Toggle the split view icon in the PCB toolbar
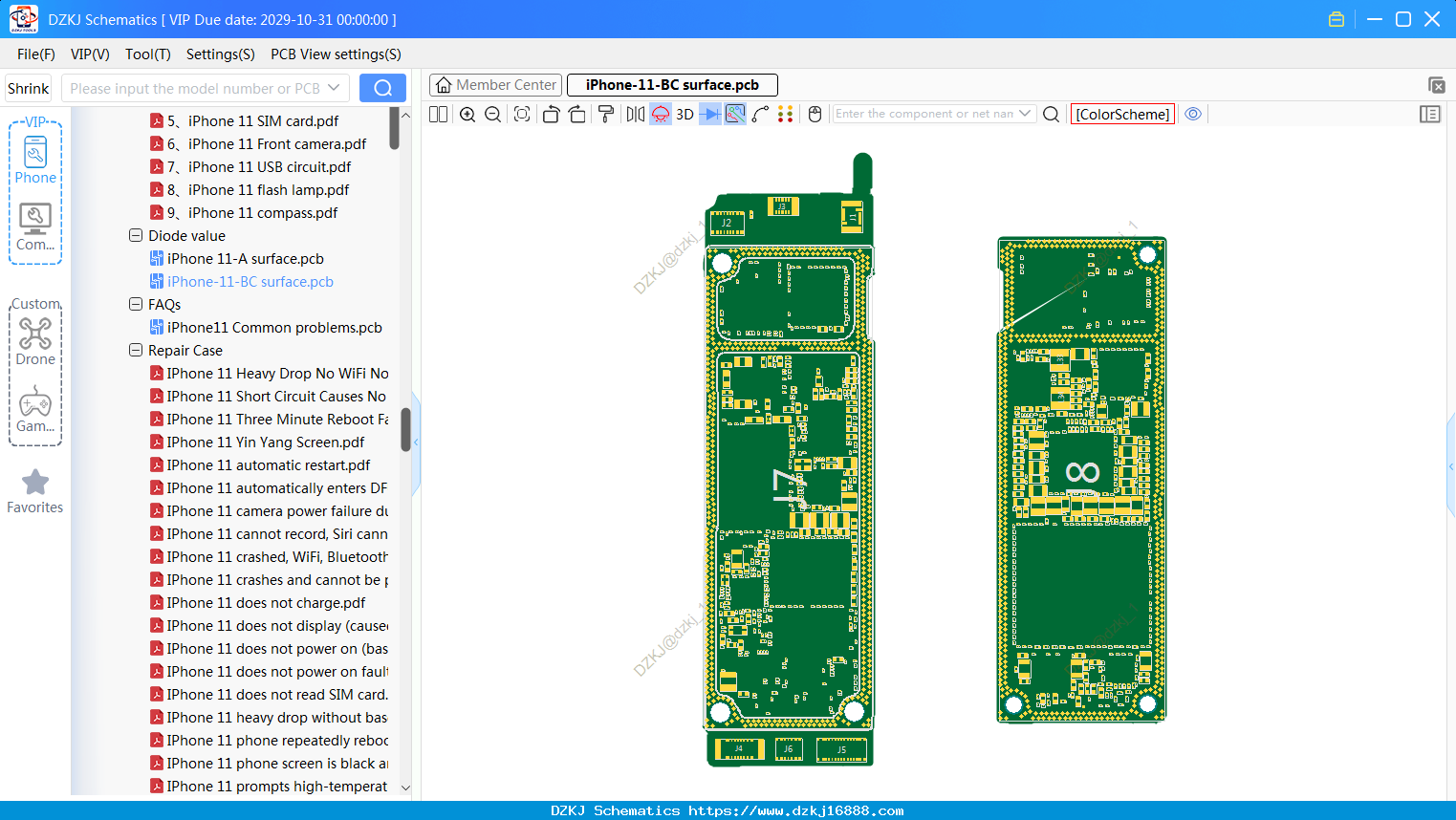1456x820 pixels. coord(438,114)
